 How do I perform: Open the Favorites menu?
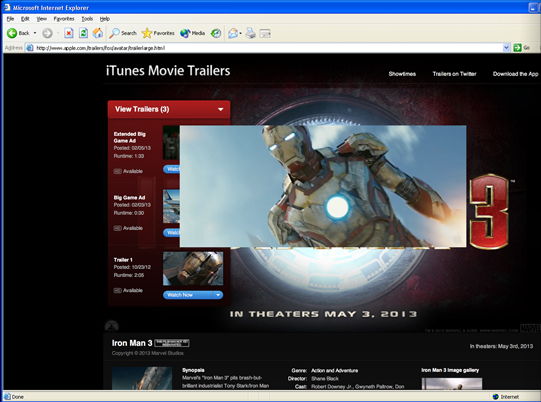tap(64, 19)
